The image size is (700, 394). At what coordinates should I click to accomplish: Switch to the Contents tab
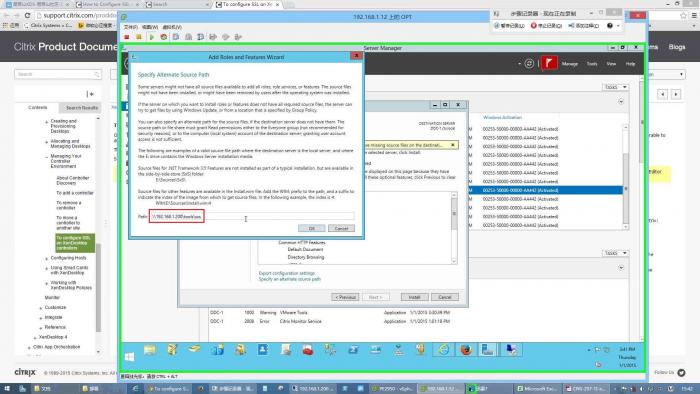[38, 108]
